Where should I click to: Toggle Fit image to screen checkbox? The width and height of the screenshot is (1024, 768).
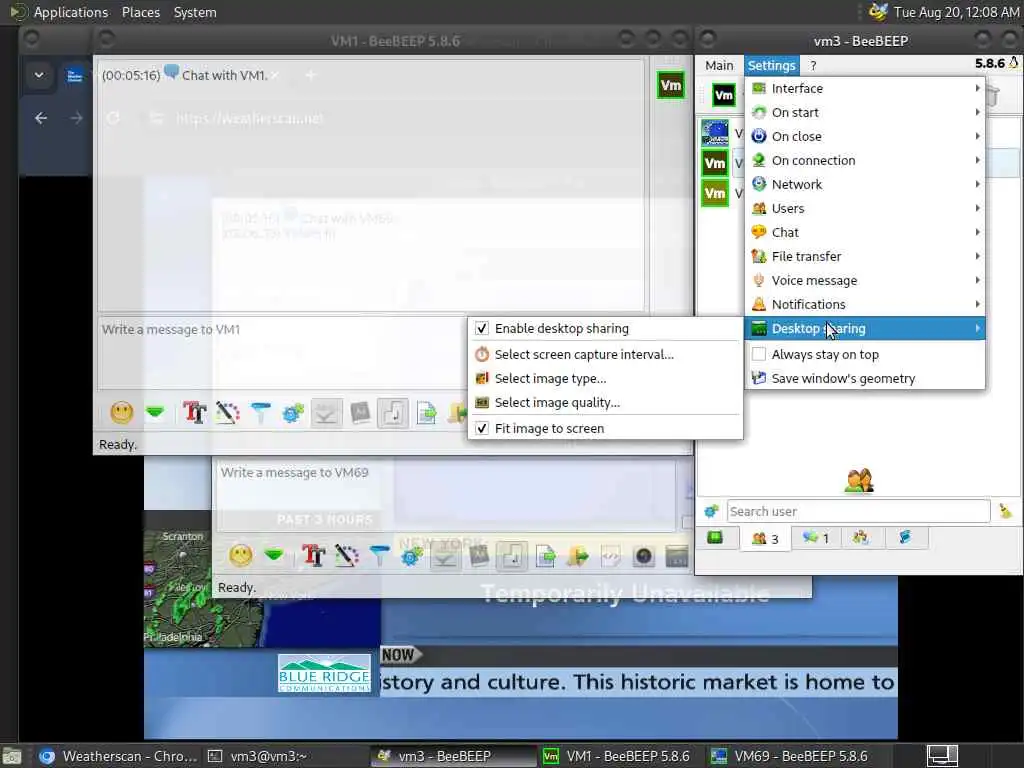(482, 428)
